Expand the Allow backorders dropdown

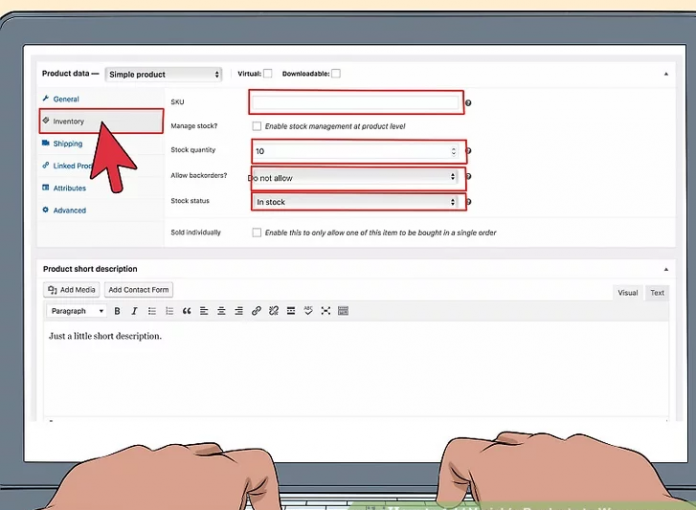click(x=355, y=177)
